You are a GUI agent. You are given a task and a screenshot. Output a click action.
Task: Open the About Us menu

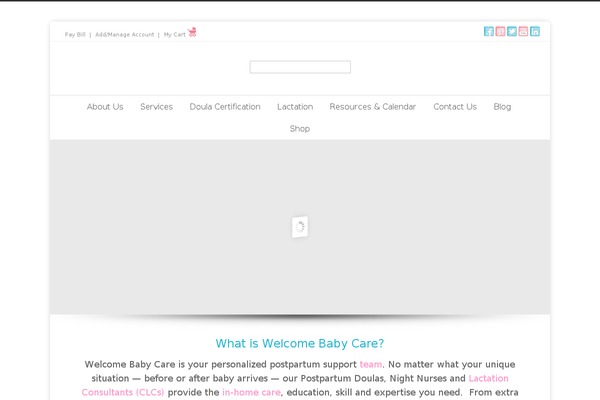[105, 107]
